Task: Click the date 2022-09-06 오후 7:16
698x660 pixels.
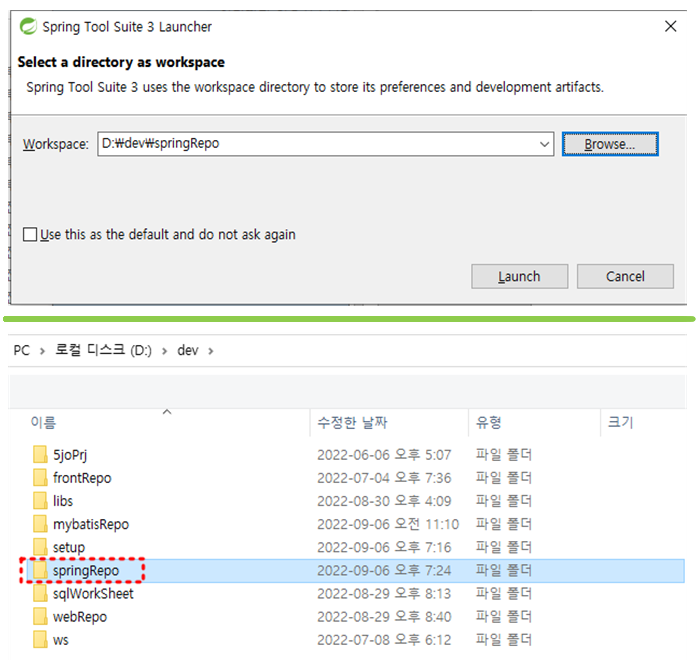Action: point(384,547)
